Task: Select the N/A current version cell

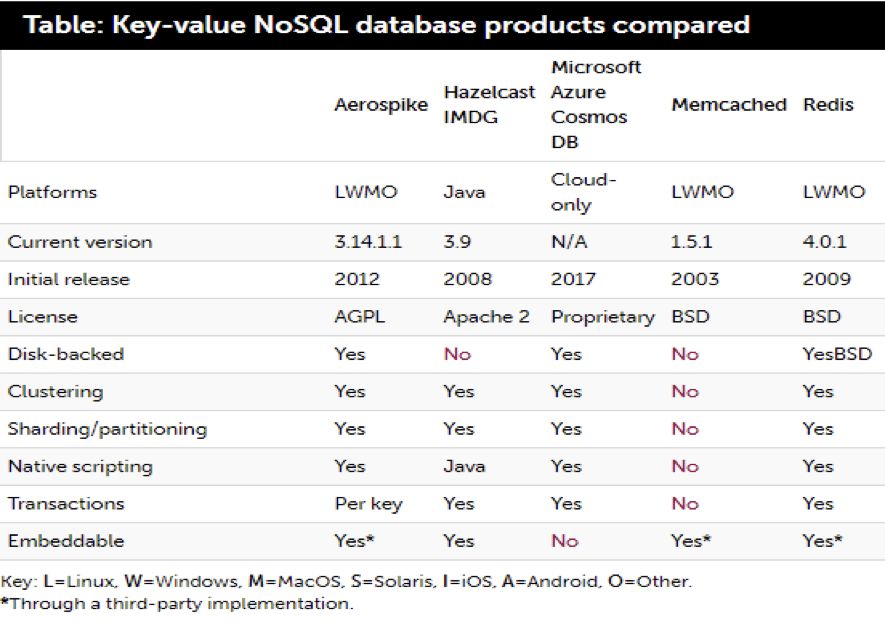Action: [x=567, y=242]
